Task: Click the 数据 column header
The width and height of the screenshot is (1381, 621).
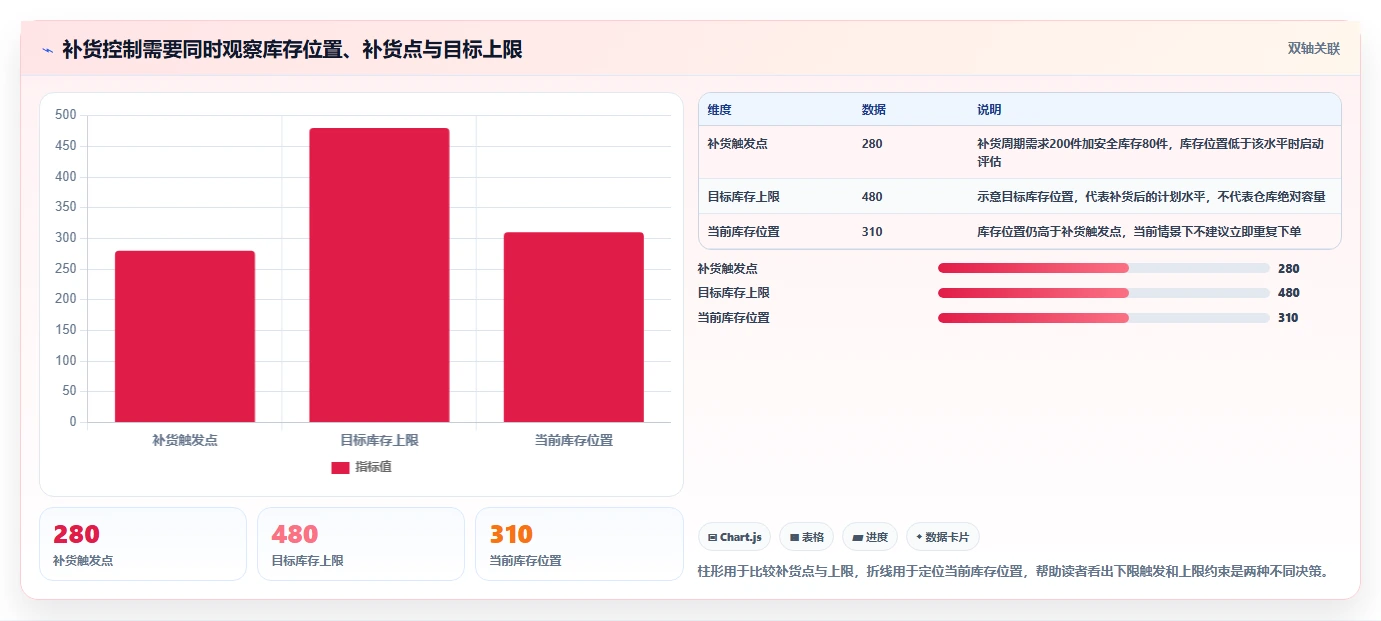Action: (x=873, y=110)
